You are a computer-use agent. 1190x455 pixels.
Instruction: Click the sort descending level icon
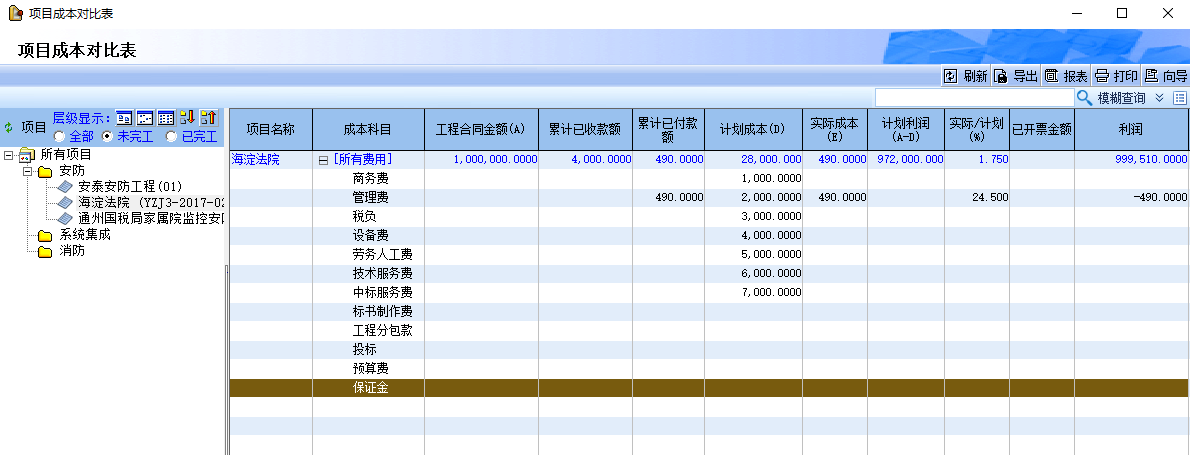(x=187, y=118)
